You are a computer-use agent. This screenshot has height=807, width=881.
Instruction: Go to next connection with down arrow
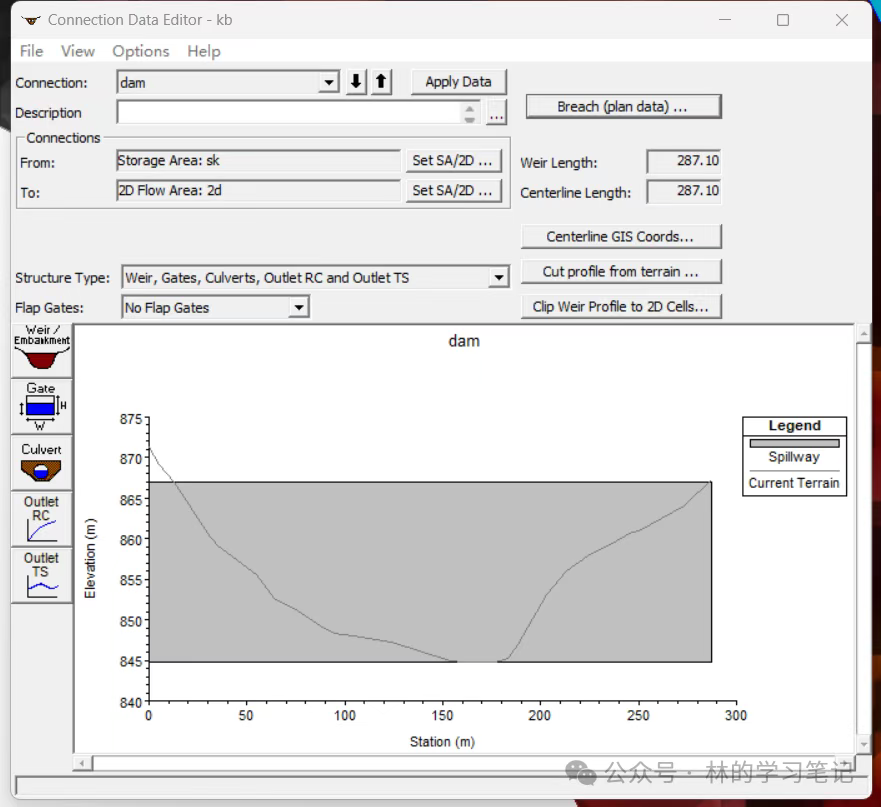356,82
